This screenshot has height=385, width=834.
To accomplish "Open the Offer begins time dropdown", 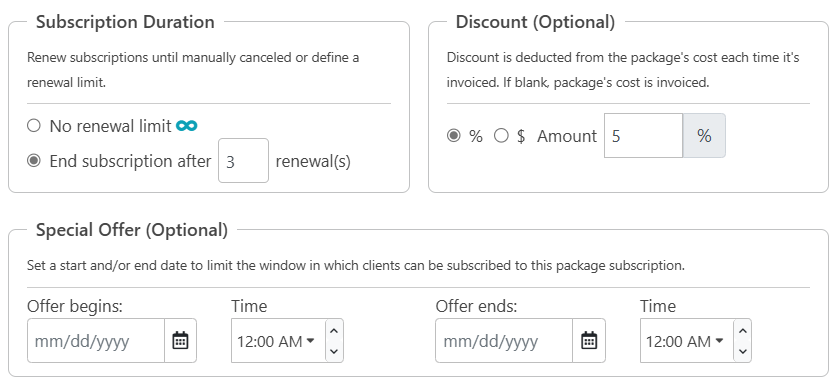I will coord(278,340).
